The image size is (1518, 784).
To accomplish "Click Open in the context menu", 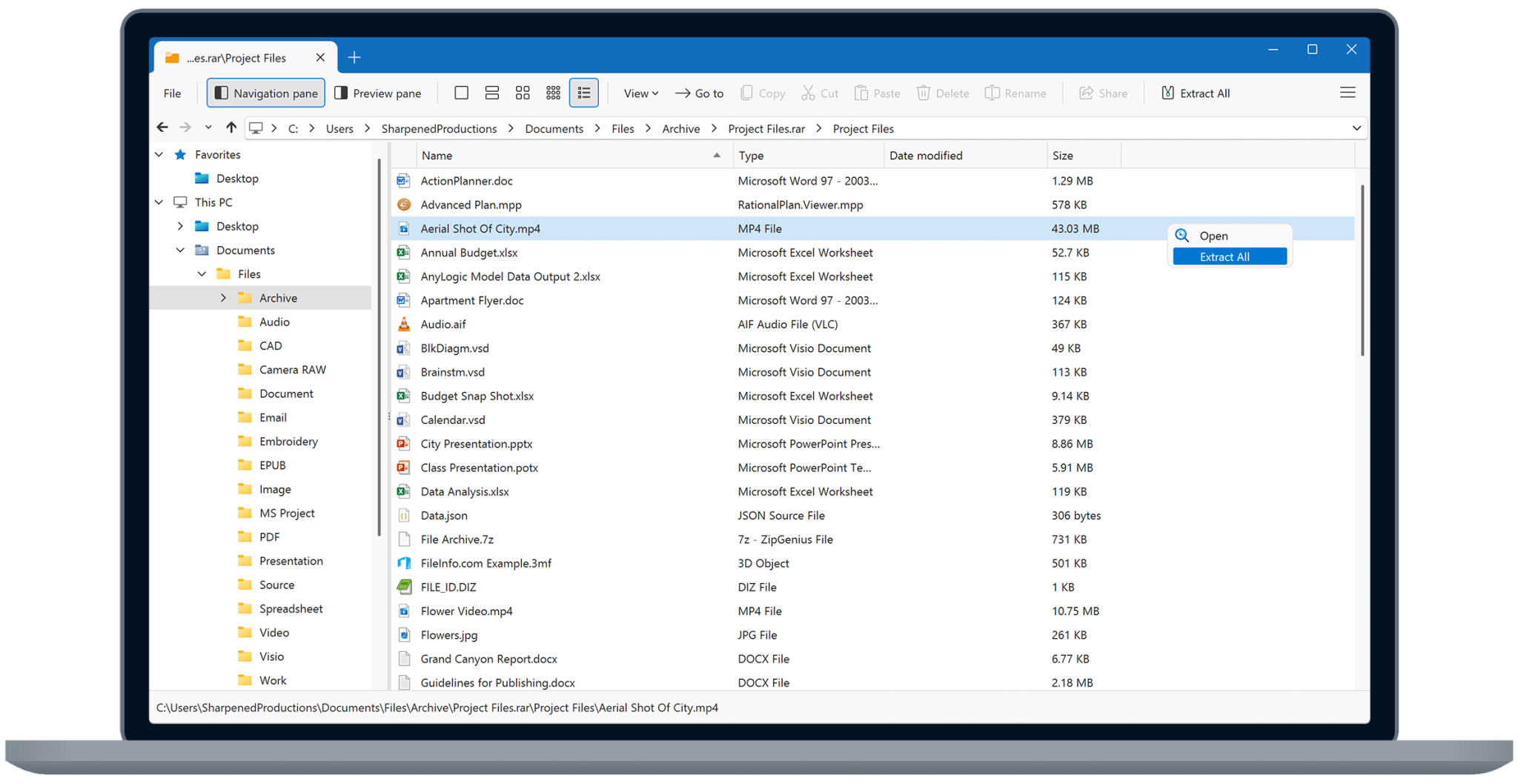I will (1213, 235).
